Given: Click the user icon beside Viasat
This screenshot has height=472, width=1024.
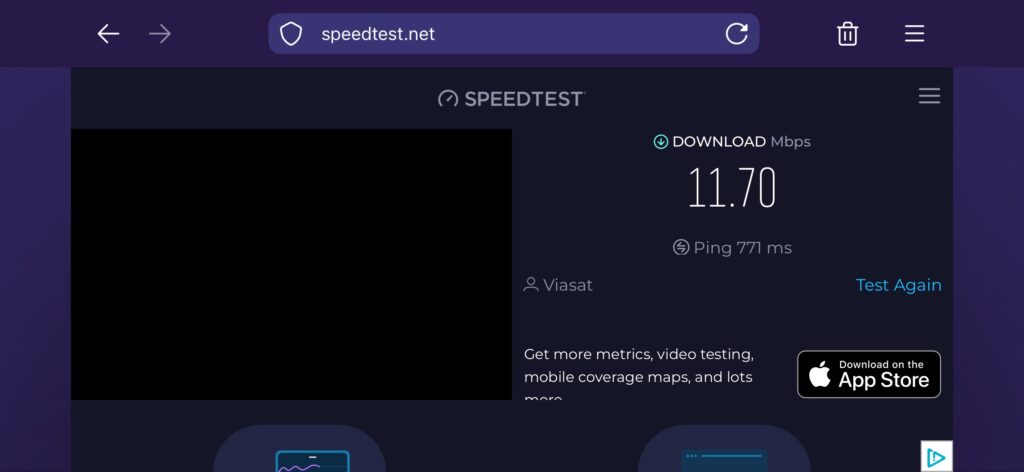Looking at the screenshot, I should tap(531, 285).
